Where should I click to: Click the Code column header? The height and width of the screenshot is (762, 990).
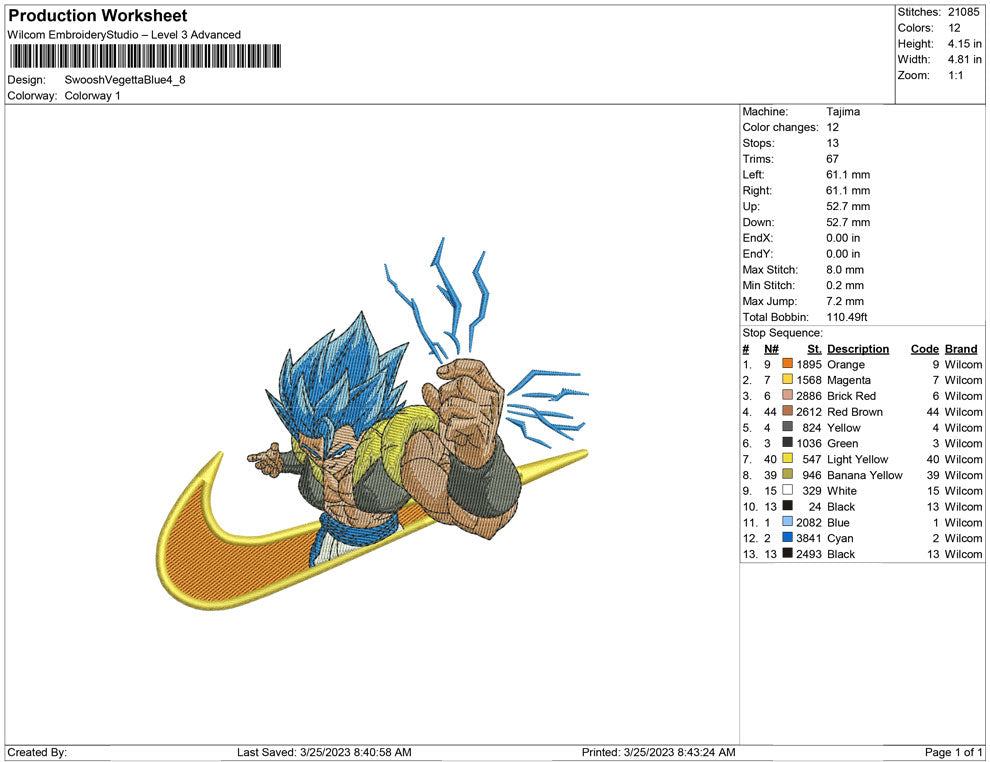924,348
